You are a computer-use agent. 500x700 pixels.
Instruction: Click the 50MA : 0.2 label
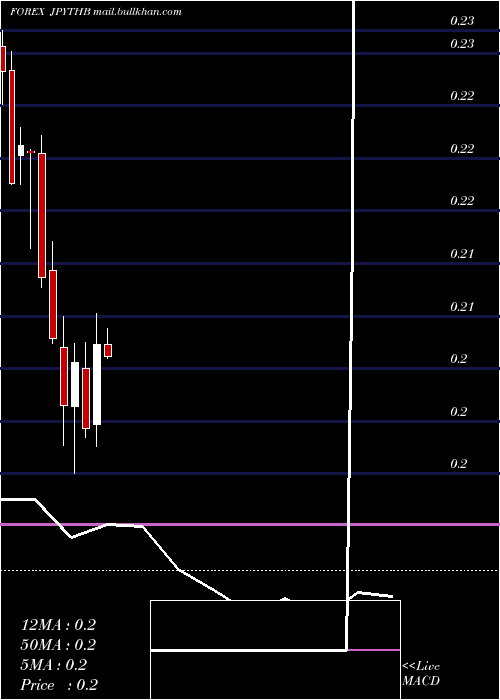point(58,645)
